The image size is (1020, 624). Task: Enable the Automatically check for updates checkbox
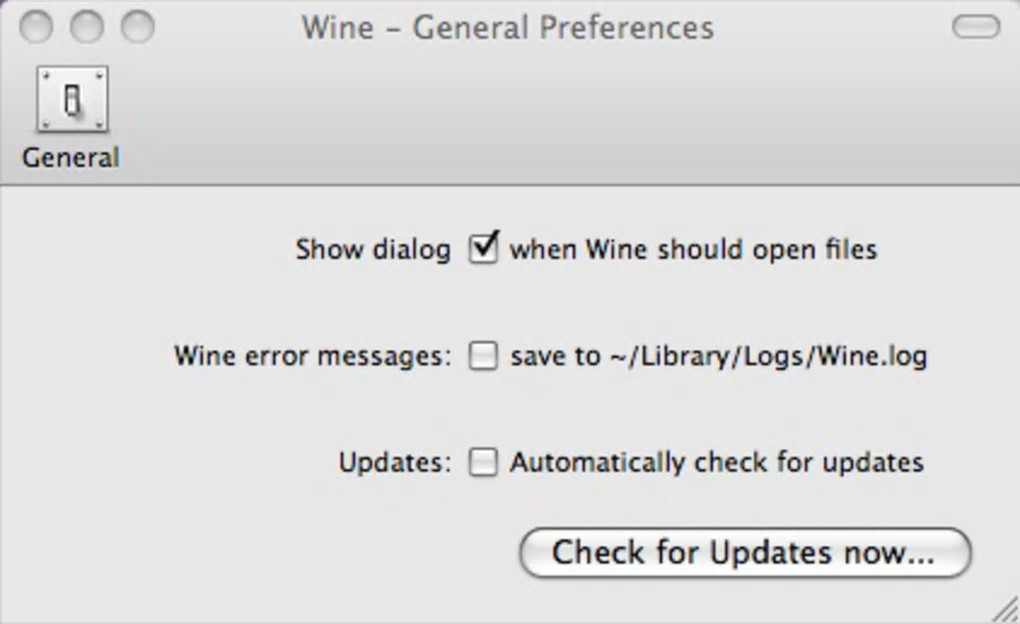(484, 462)
